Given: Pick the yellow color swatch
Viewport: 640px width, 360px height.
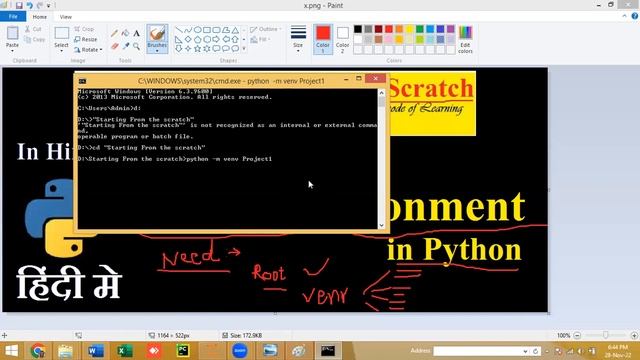Looking at the screenshot, I should coord(409,29).
